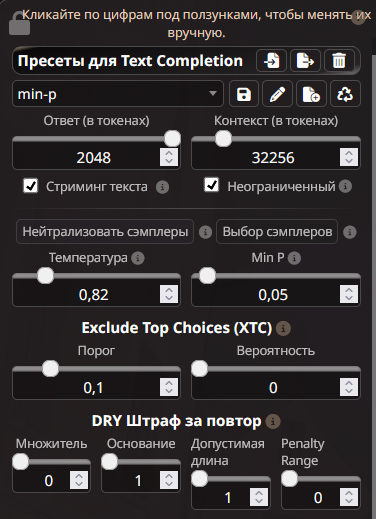Restore preset with recycle icon
The image size is (376, 519).
[345, 94]
